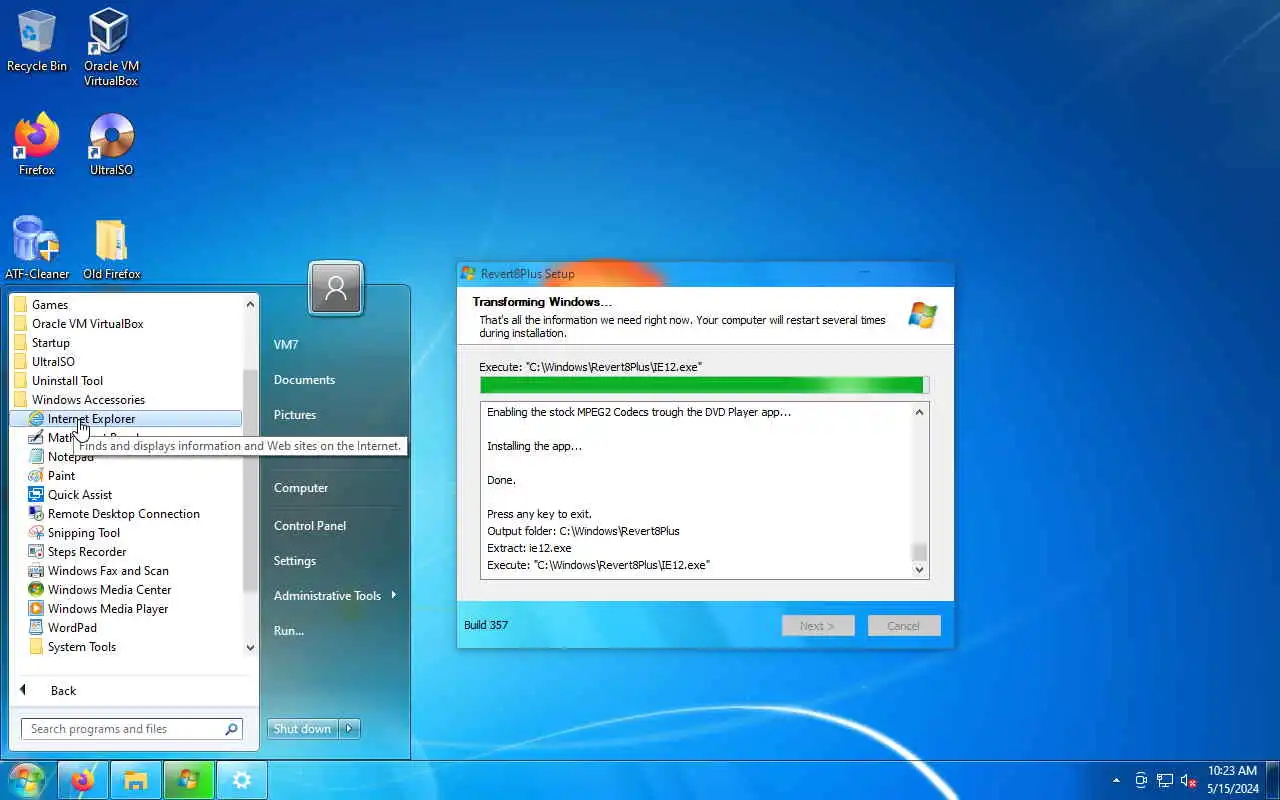Open Settings in Start menu right pane
This screenshot has width=1280, height=800.
click(295, 561)
